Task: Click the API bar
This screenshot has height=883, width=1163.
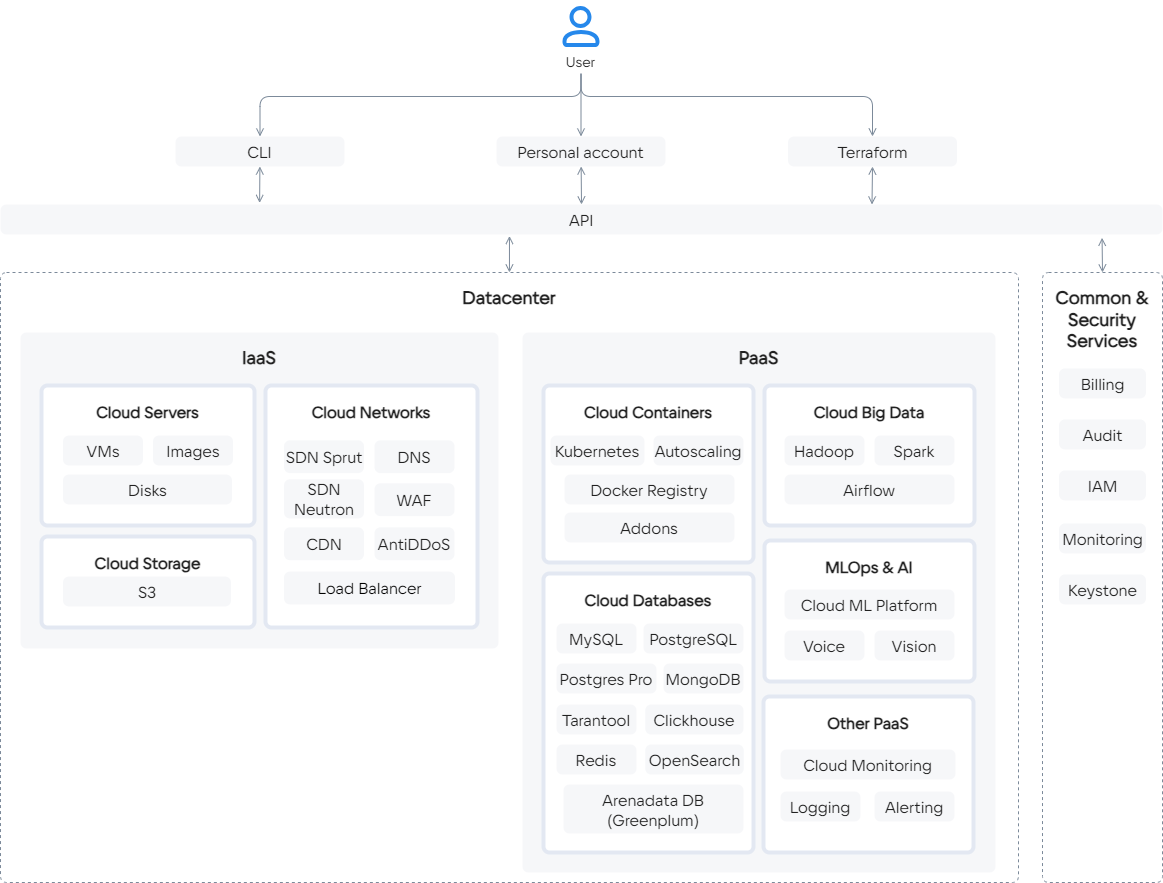Action: tap(581, 220)
